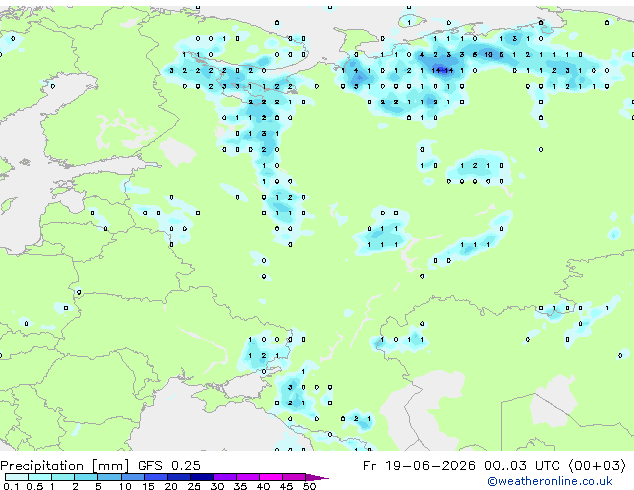The height and width of the screenshot is (490, 634).
Task: Click the legend label '25'
Action: (x=194, y=486)
